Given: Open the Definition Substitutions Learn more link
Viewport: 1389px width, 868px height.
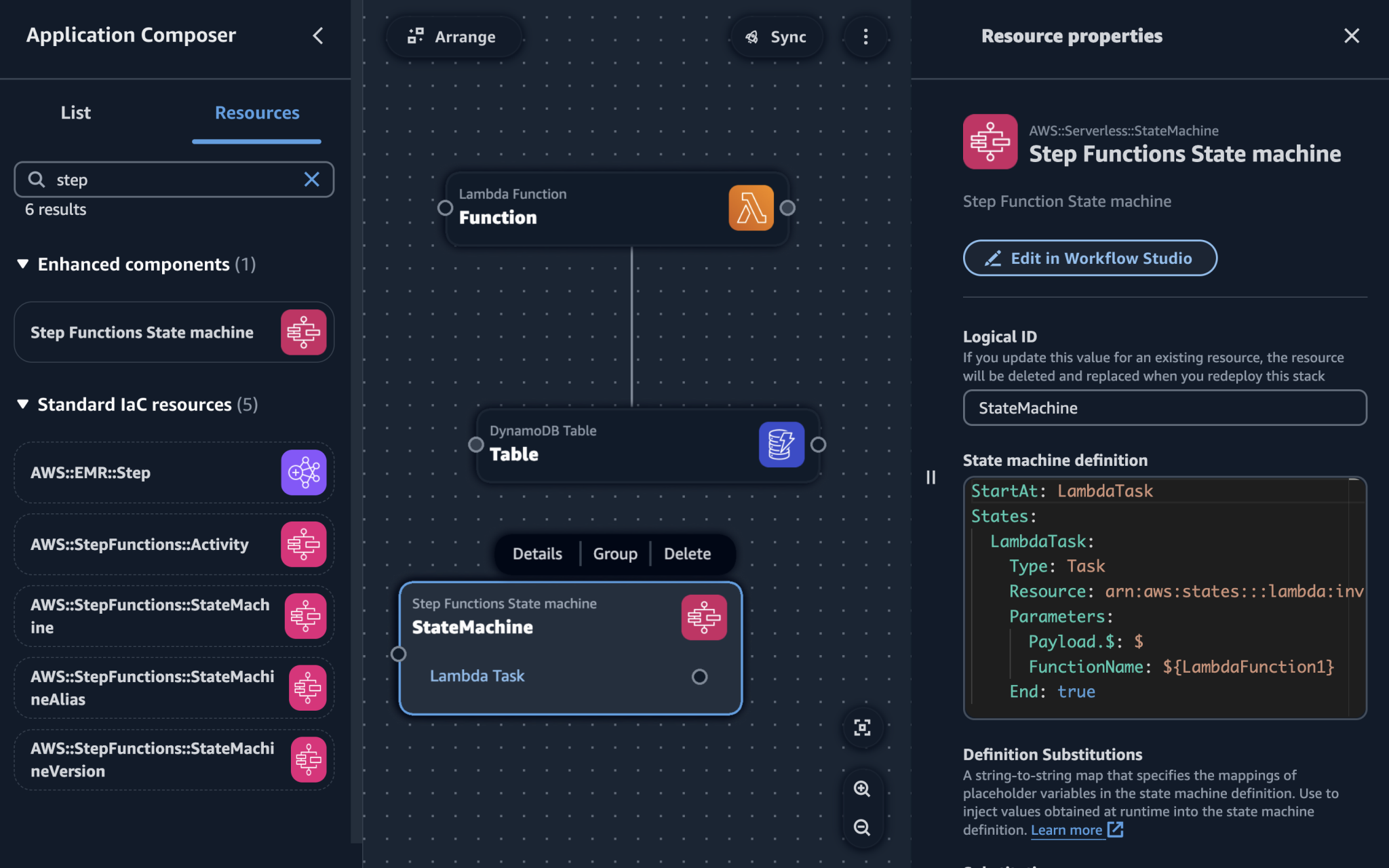Looking at the screenshot, I should point(1068,829).
